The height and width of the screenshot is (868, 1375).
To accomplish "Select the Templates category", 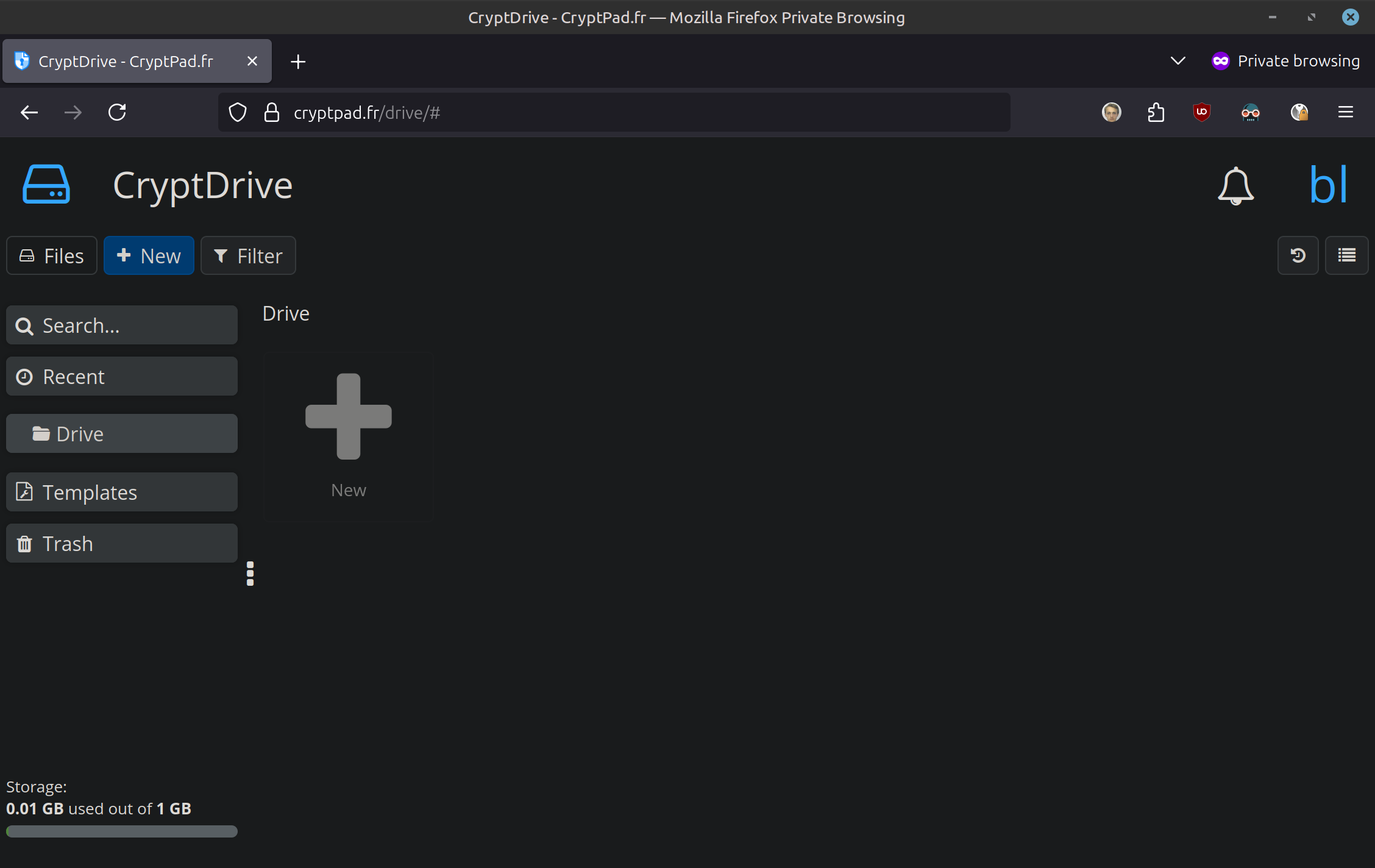I will [x=122, y=492].
